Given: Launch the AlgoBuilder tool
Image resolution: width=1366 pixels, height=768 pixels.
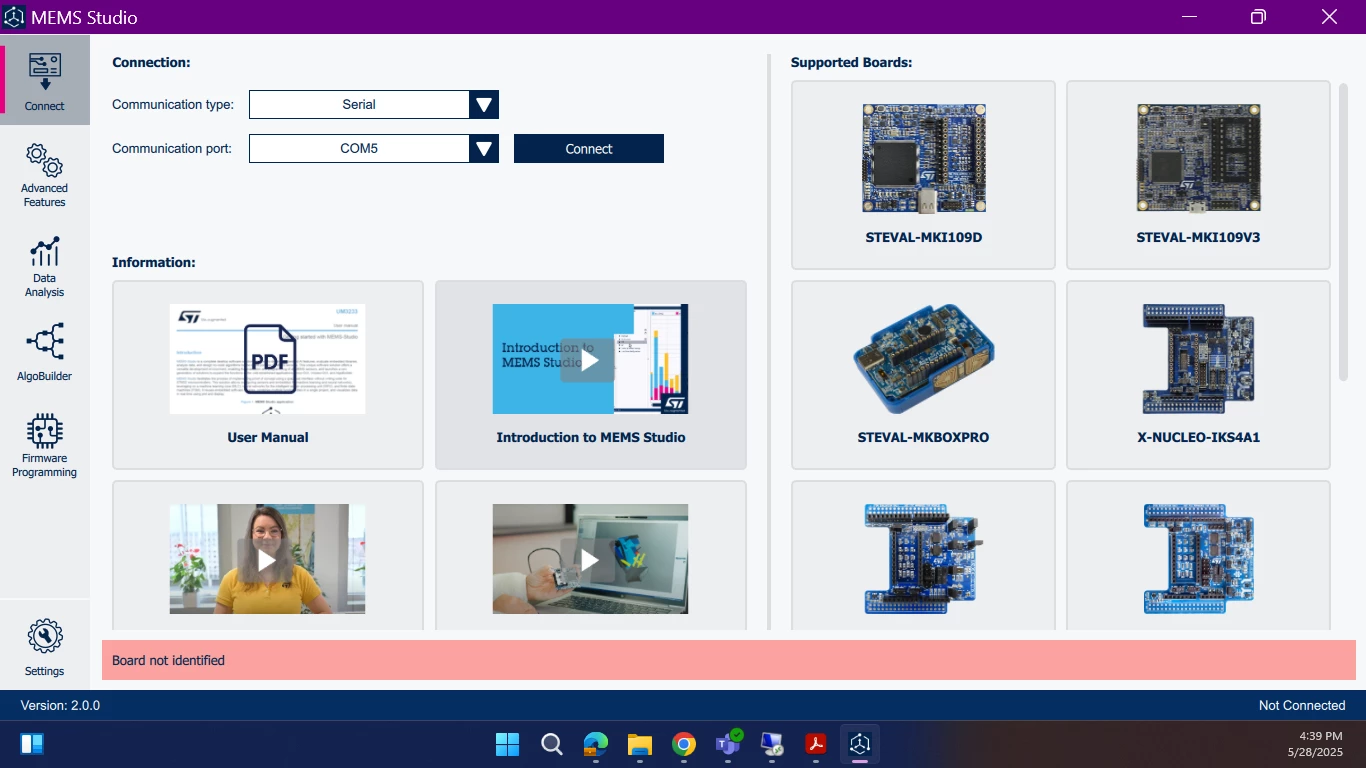Looking at the screenshot, I should pyautogui.click(x=45, y=353).
